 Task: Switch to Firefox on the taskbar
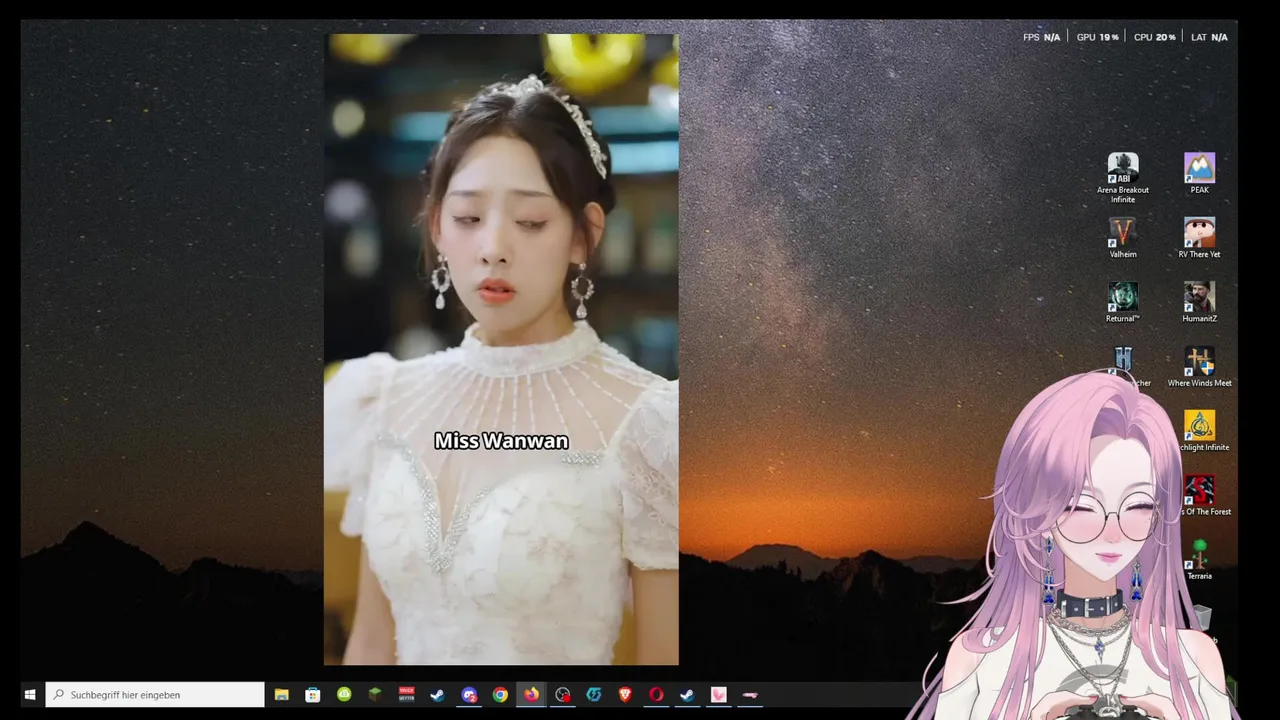click(531, 695)
